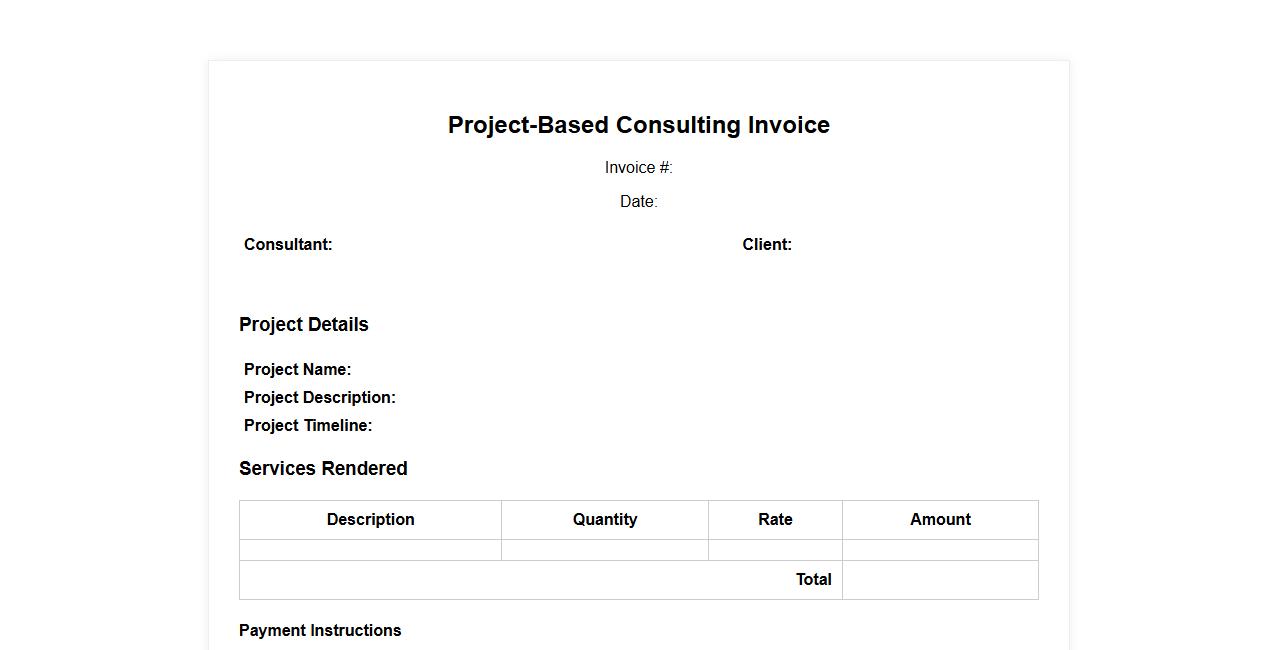Select the Amount column header

tap(940, 520)
